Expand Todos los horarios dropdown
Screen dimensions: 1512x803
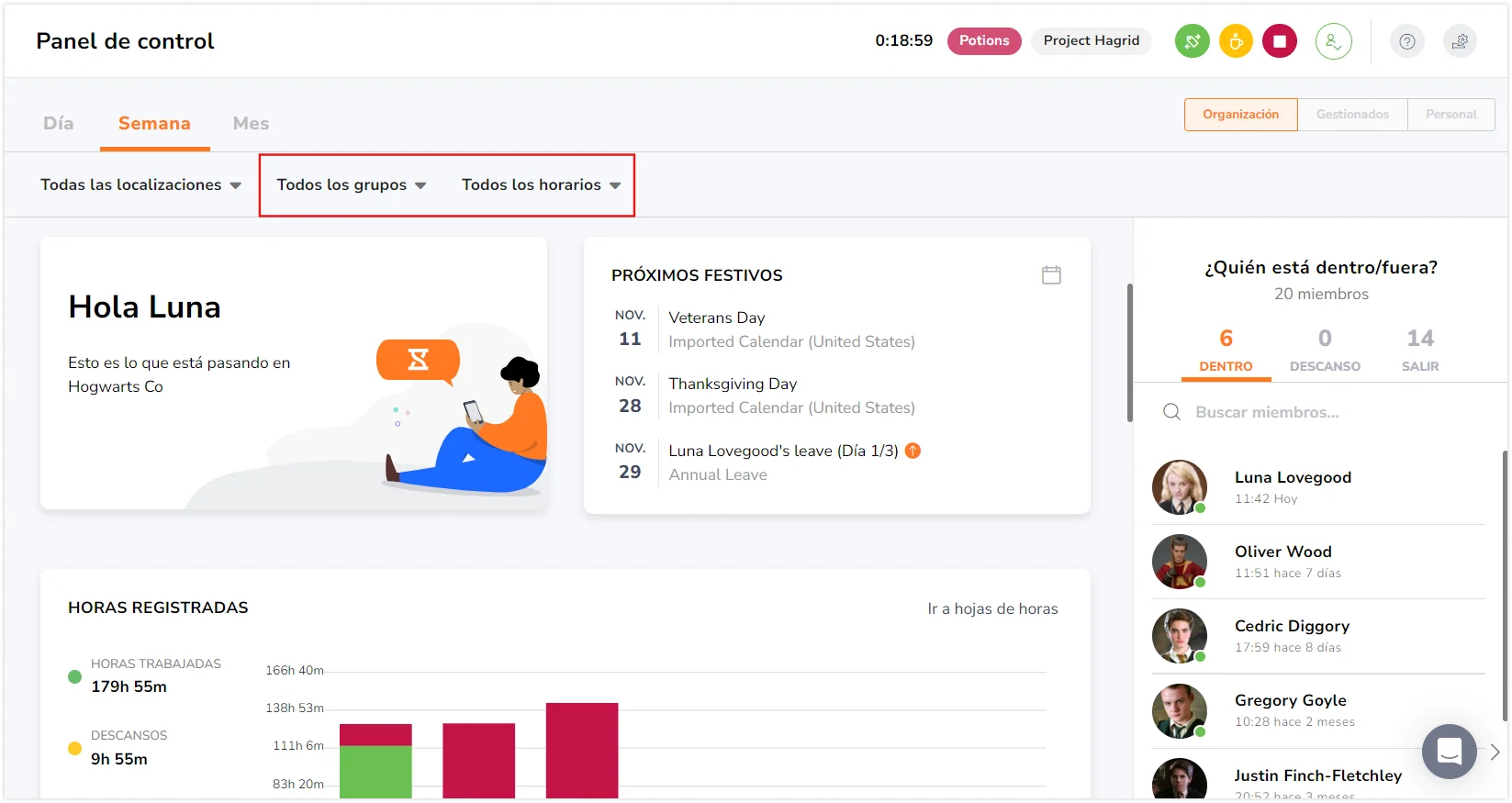(x=542, y=184)
